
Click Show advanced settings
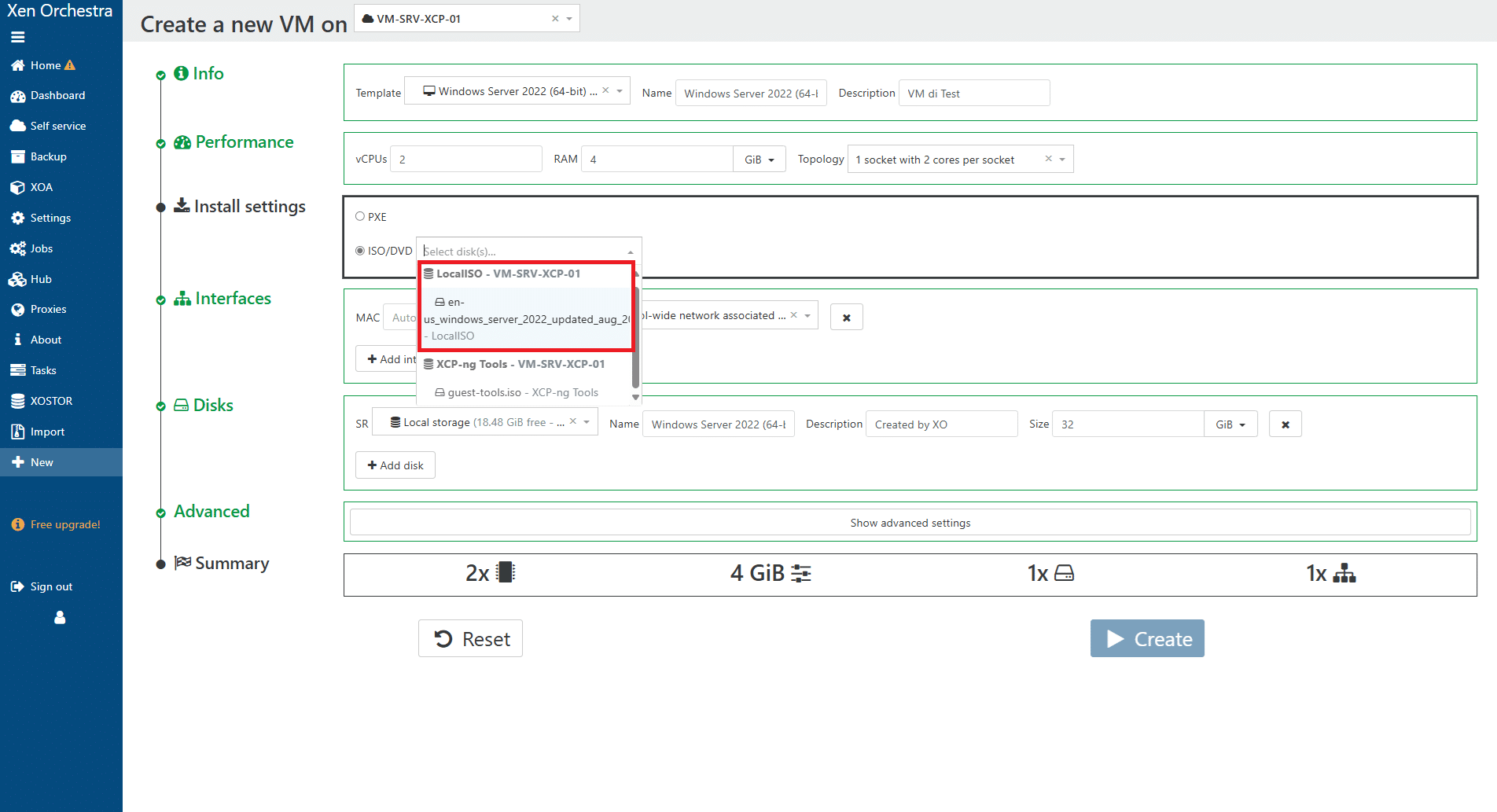coord(910,523)
